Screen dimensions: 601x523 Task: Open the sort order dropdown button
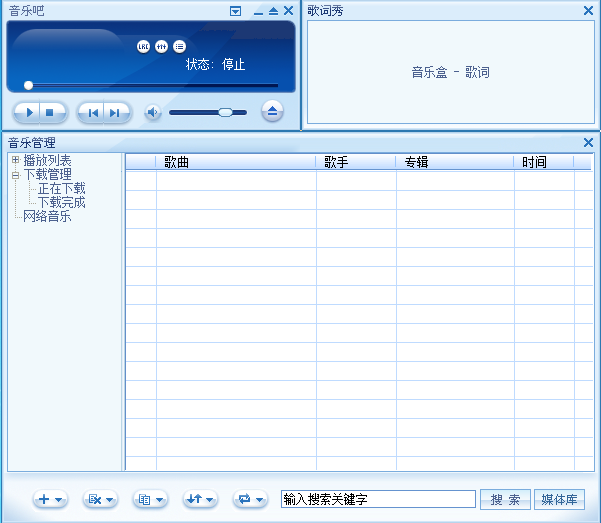click(200, 499)
